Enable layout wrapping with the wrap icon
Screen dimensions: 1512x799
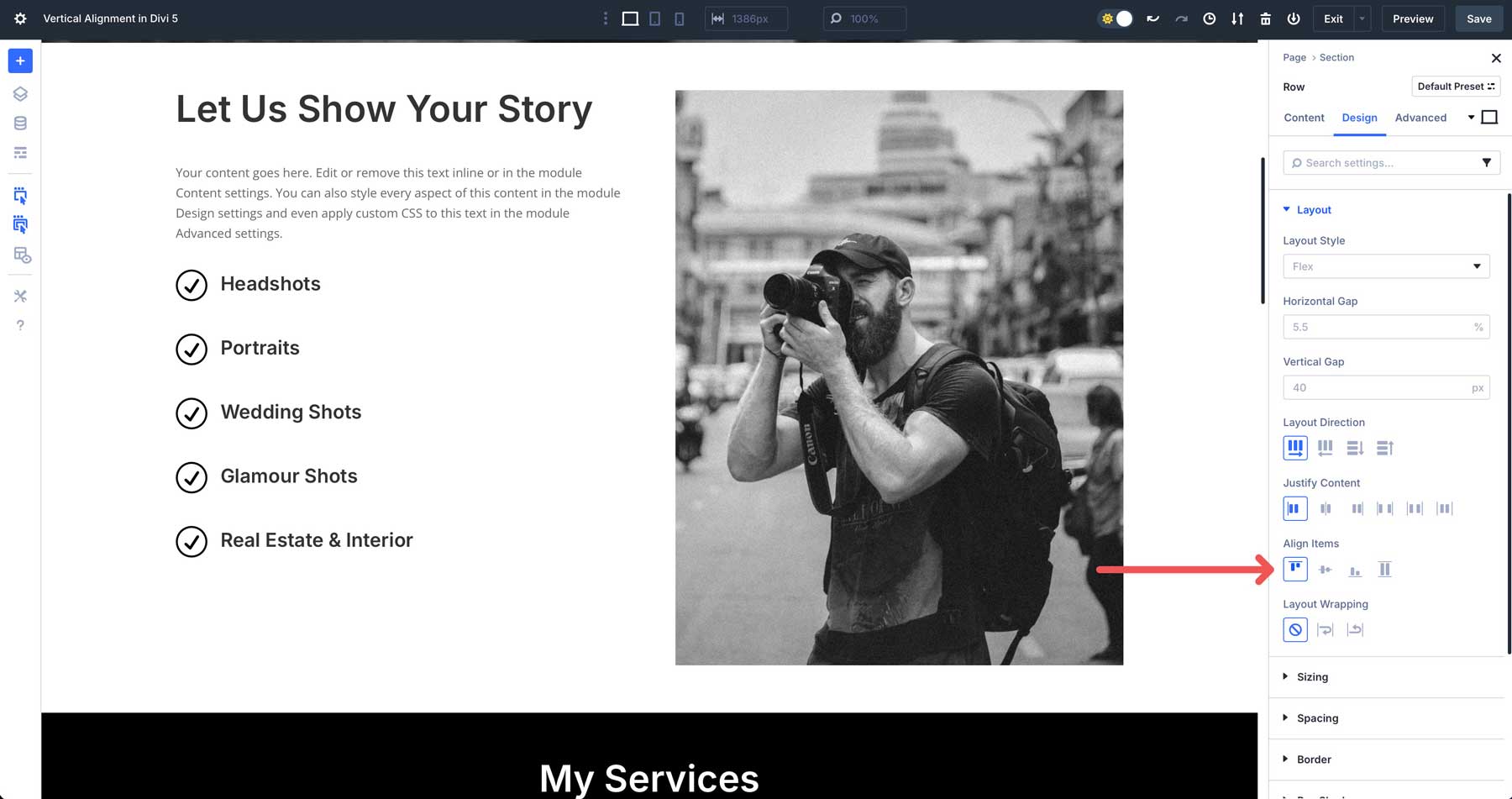[1325, 629]
